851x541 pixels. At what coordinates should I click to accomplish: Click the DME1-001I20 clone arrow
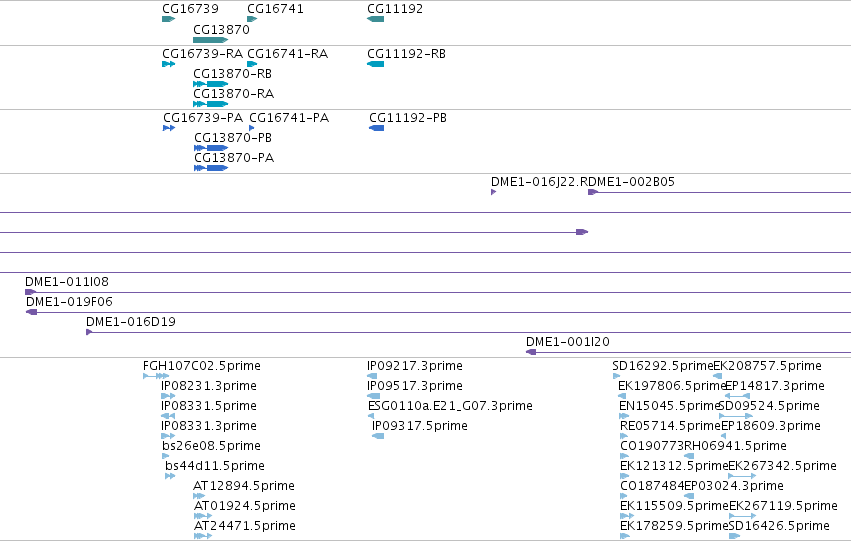point(531,352)
